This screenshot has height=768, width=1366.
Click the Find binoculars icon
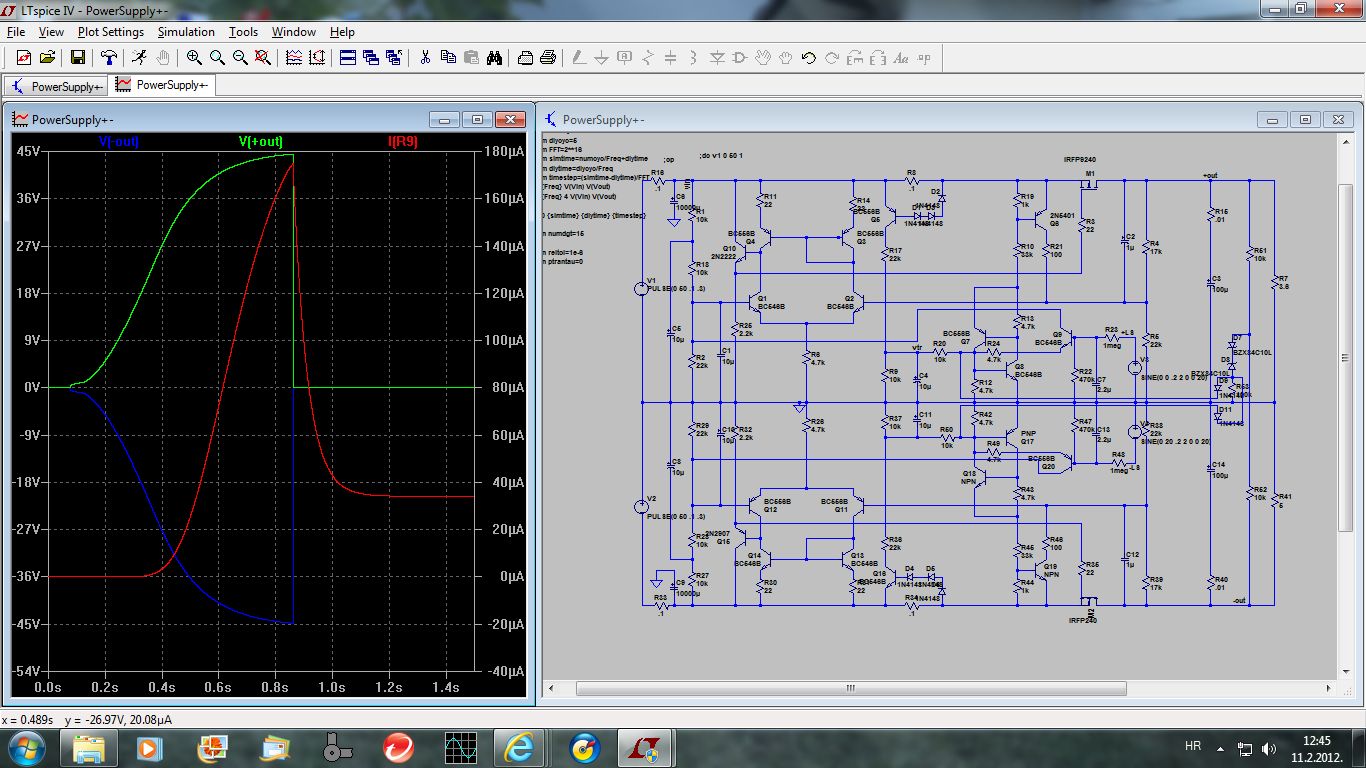pyautogui.click(x=494, y=58)
